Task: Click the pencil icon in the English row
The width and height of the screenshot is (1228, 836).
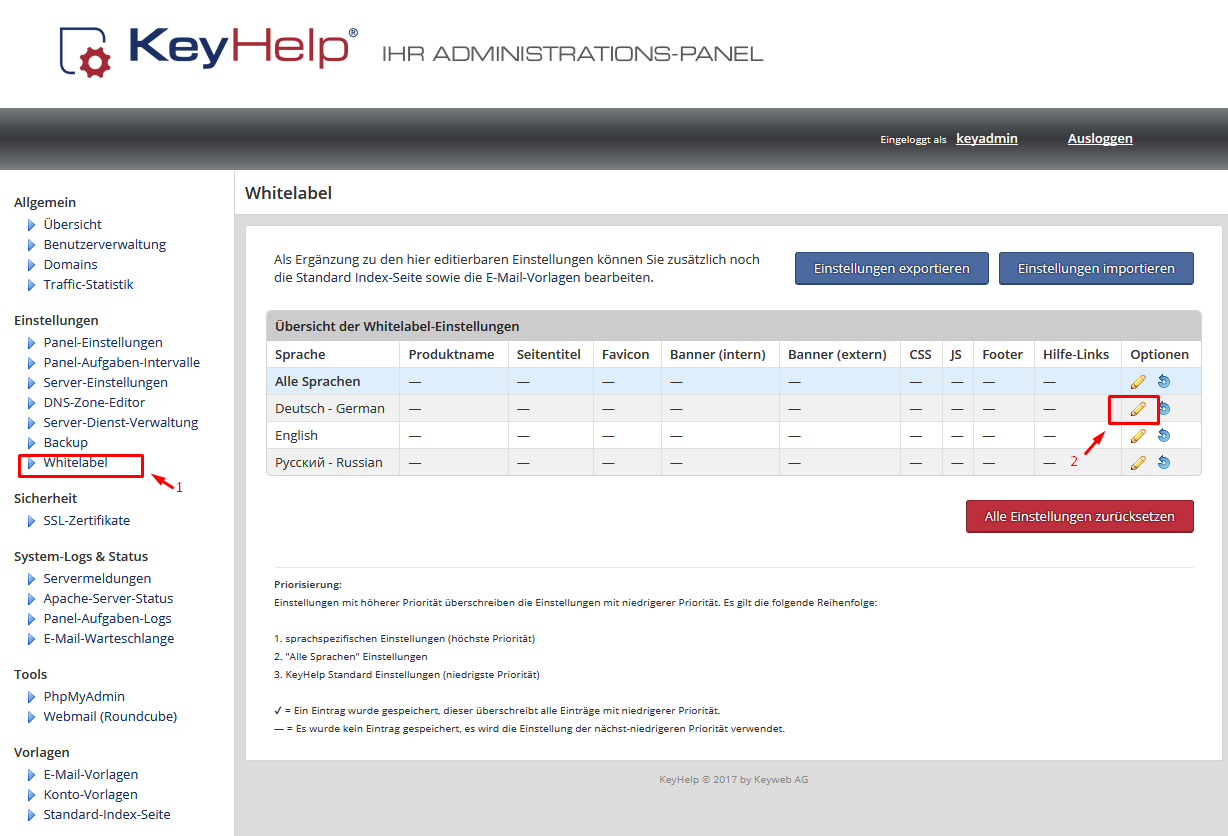Action: (x=1138, y=435)
